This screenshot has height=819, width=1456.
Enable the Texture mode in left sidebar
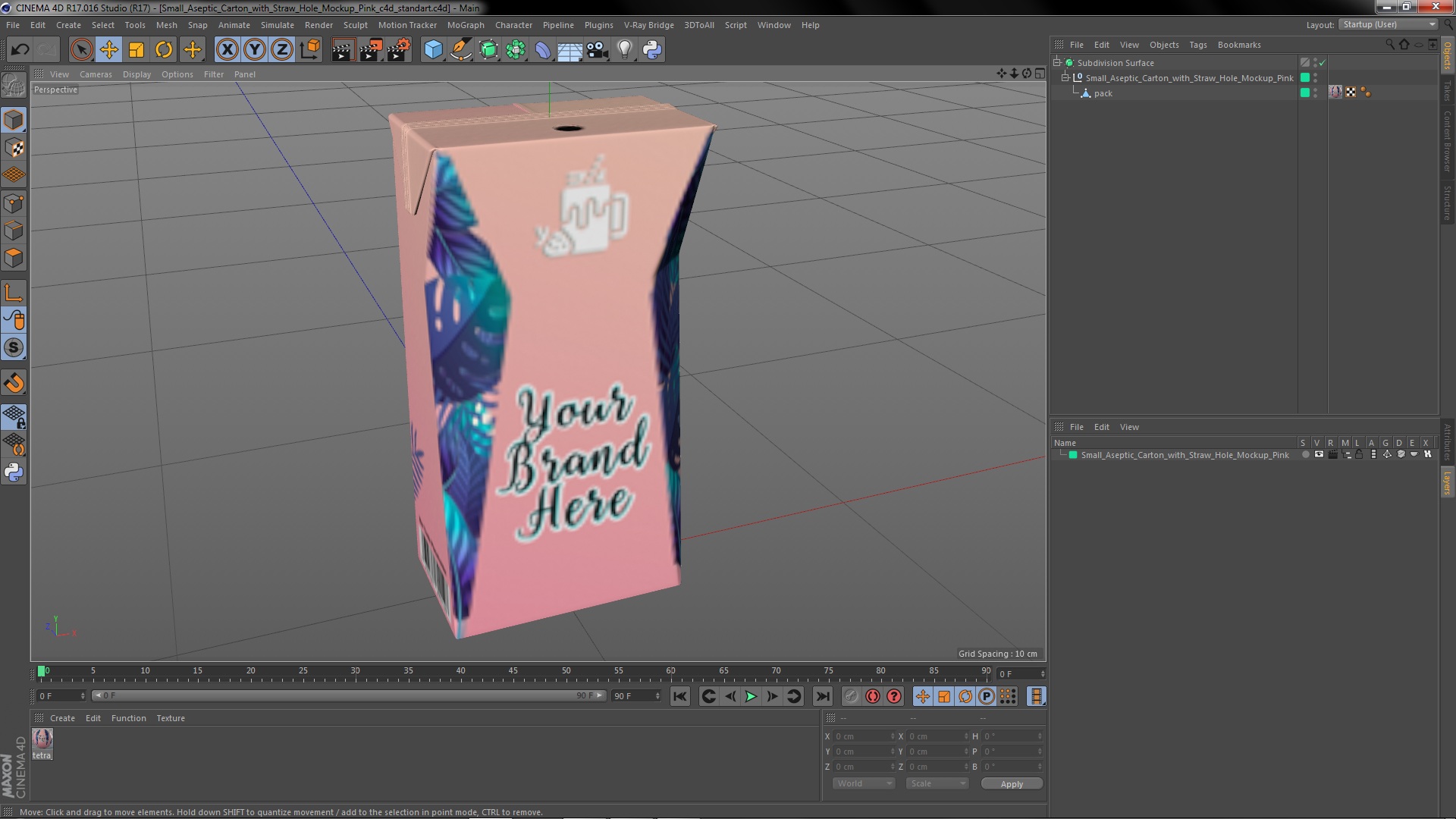point(14,148)
